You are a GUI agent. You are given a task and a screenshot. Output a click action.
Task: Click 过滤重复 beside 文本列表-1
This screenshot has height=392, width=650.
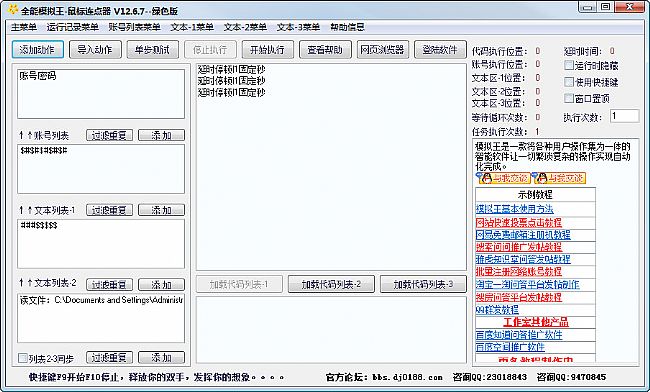tap(109, 210)
